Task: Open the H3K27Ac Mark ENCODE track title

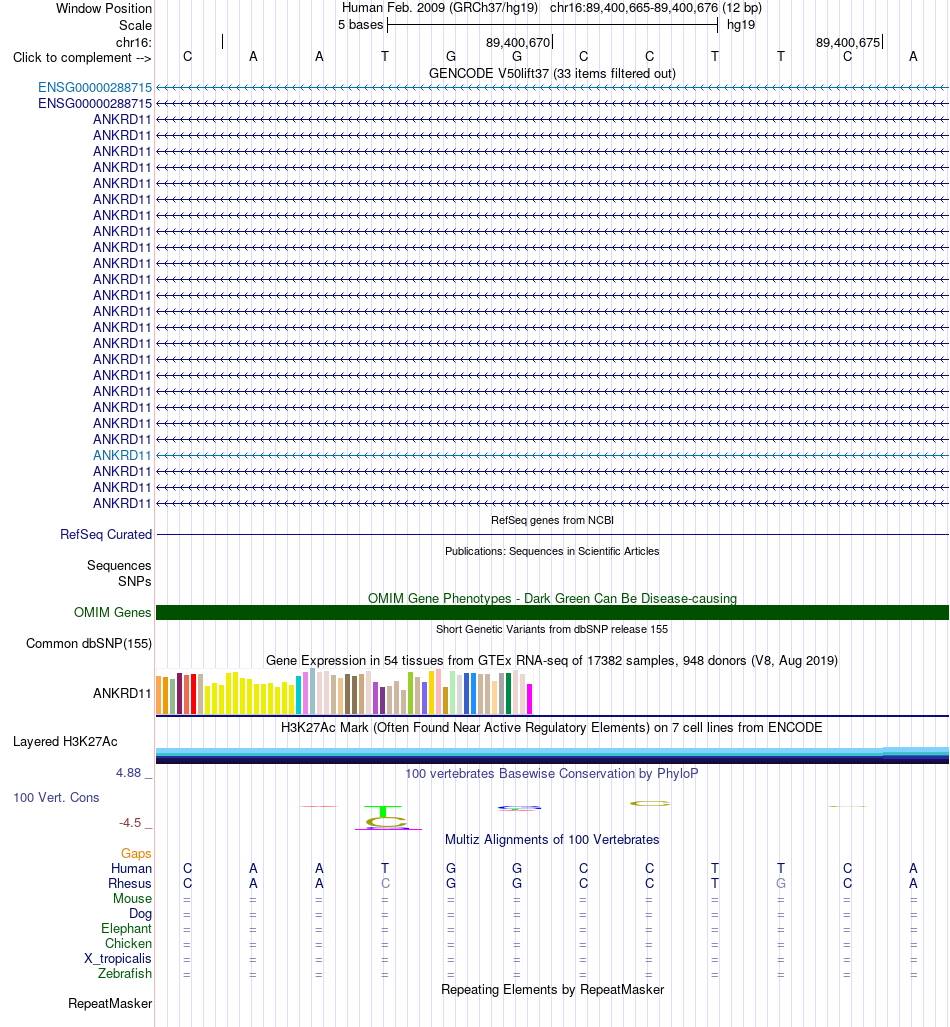Action: 552,727
